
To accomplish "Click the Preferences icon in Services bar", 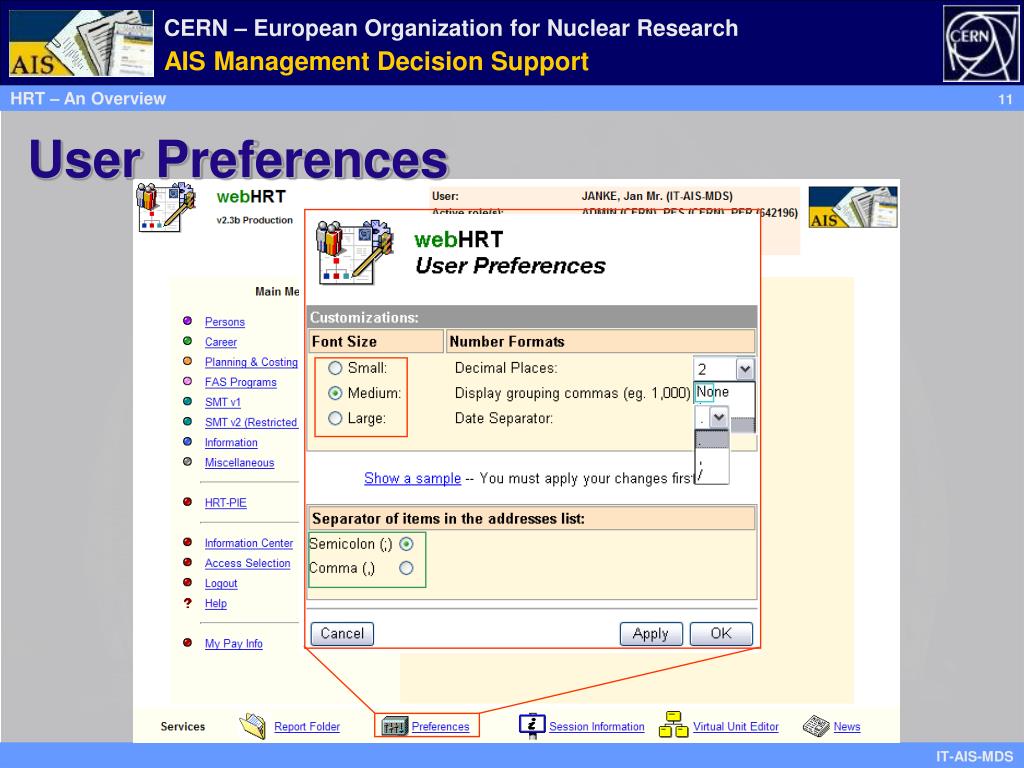I will 394,726.
